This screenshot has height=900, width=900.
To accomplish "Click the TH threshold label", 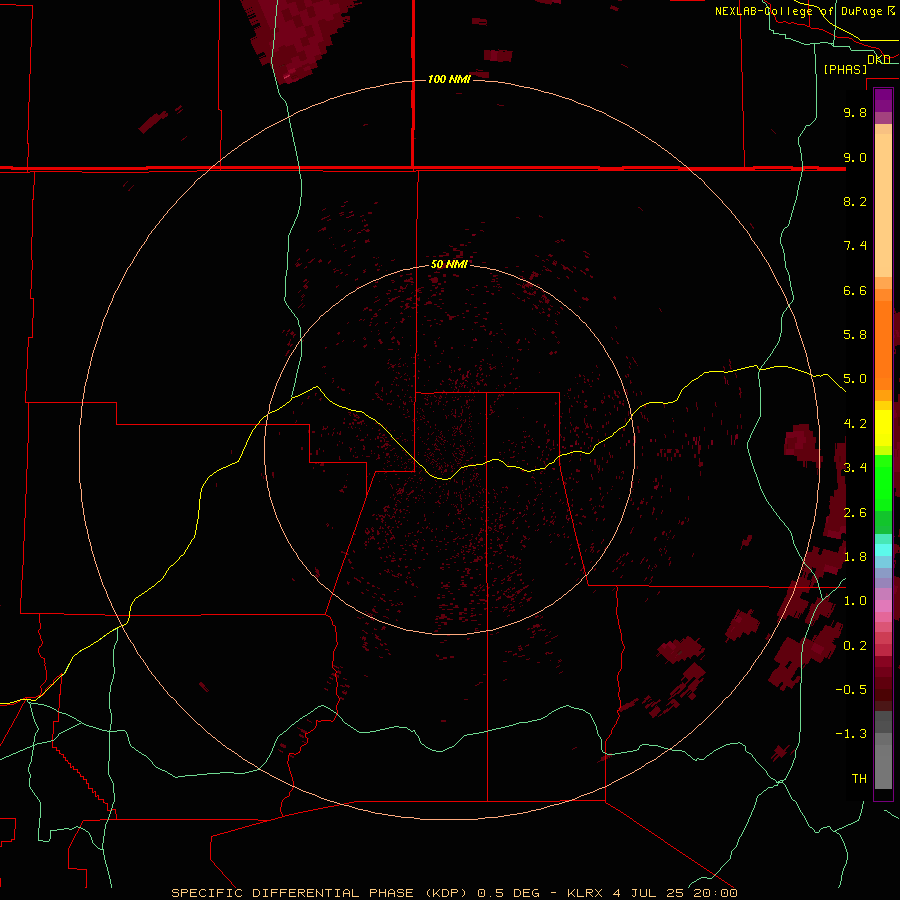I will tap(859, 779).
